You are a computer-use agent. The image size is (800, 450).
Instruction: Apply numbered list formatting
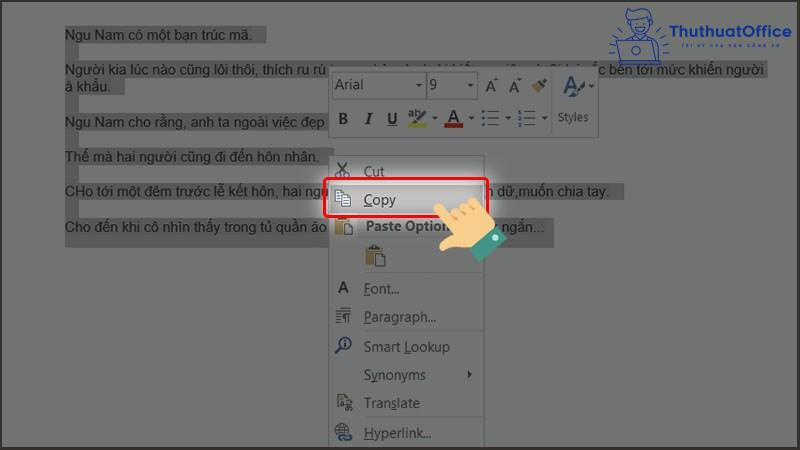pos(527,118)
